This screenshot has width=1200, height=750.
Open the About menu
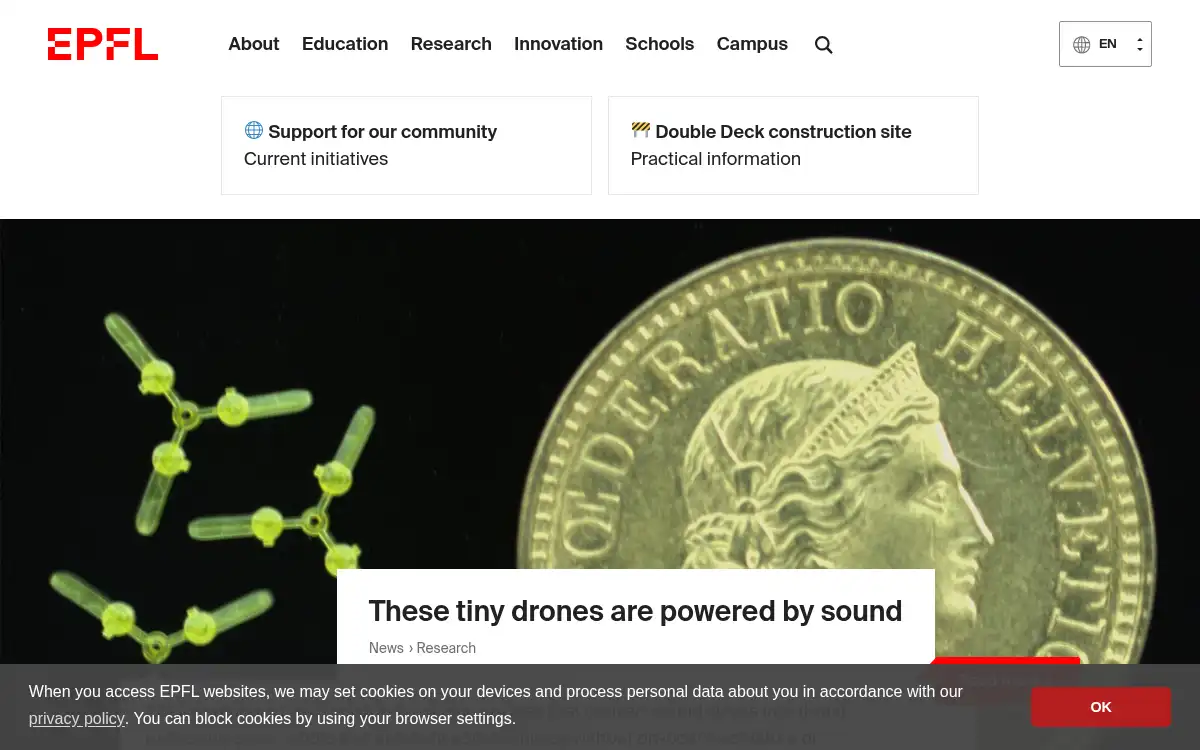pos(254,44)
